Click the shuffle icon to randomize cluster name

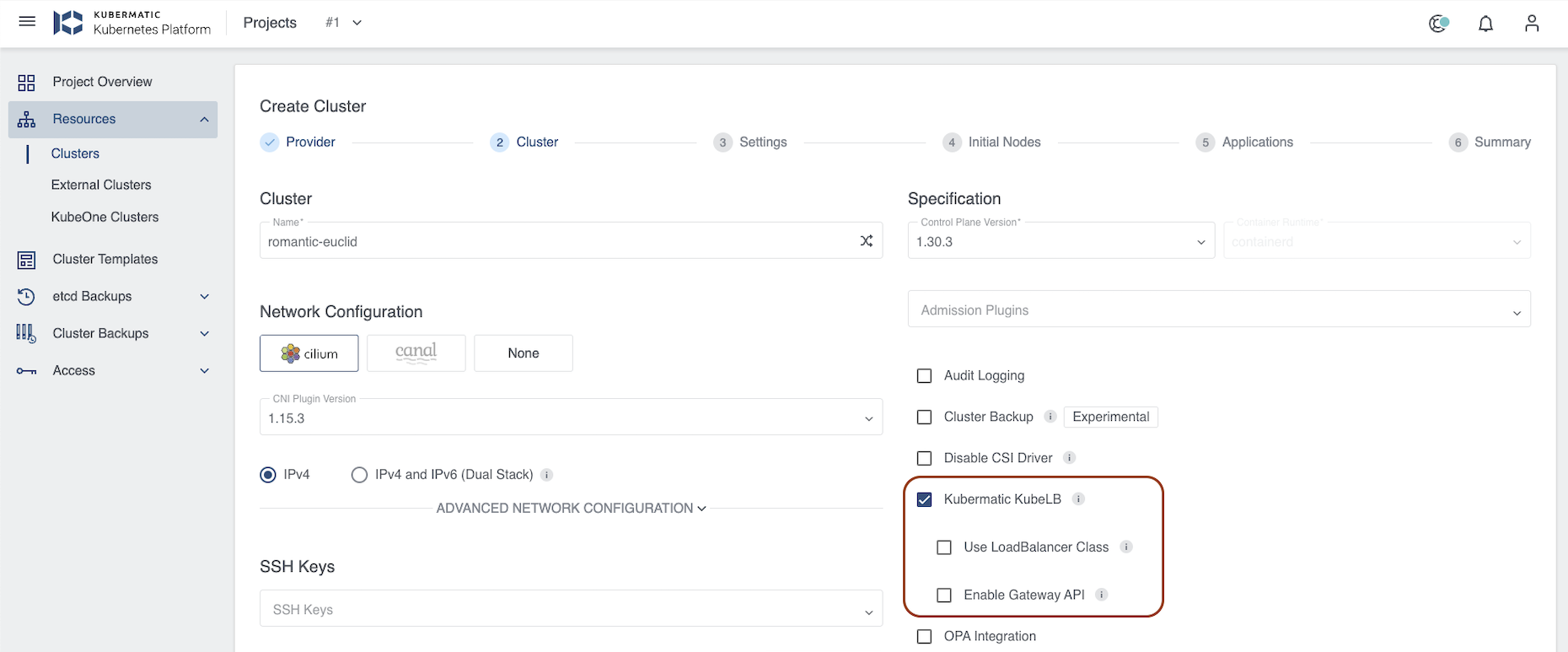click(x=866, y=241)
